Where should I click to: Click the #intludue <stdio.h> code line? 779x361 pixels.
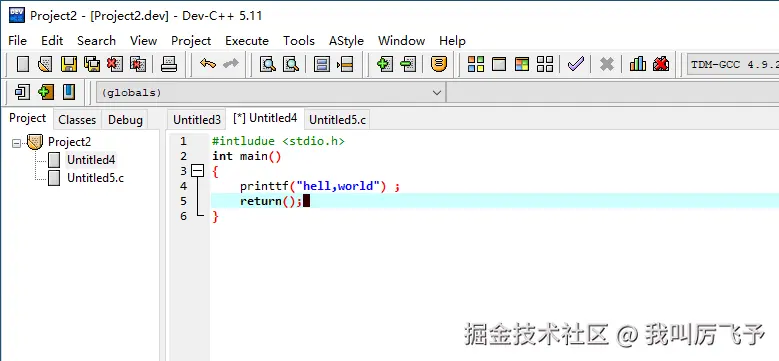pyautogui.click(x=278, y=142)
